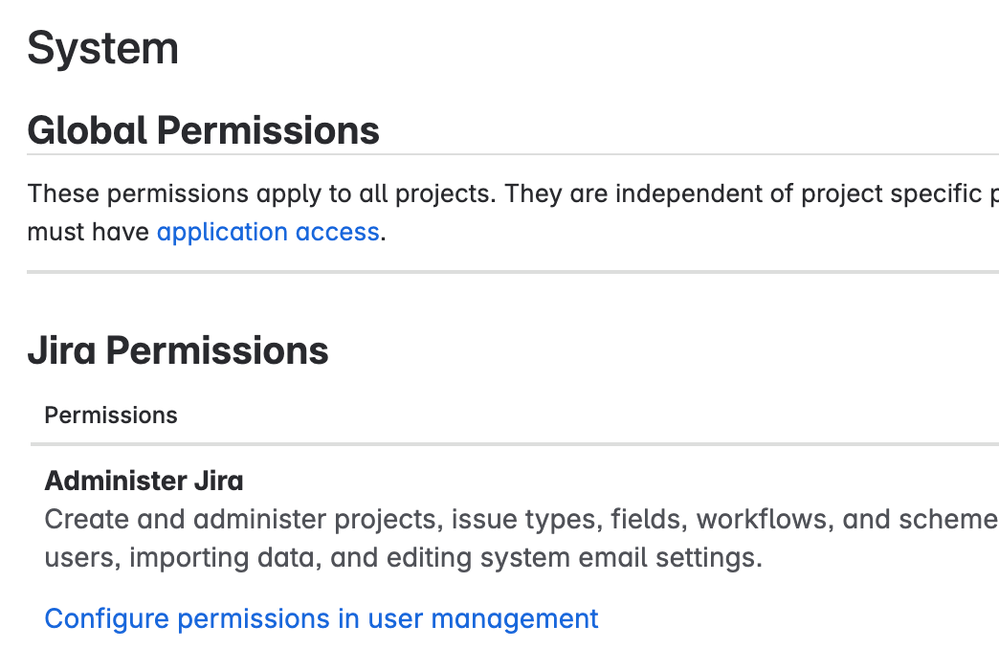Viewport: 999px width, 653px height.
Task: Click Configure permissions in user management
Action: tap(321, 619)
